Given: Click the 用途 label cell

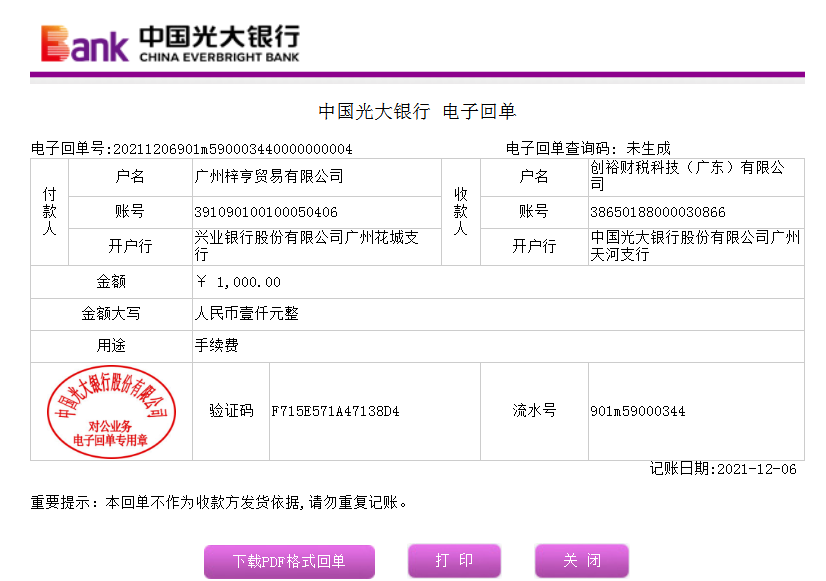Looking at the screenshot, I should tap(111, 346).
